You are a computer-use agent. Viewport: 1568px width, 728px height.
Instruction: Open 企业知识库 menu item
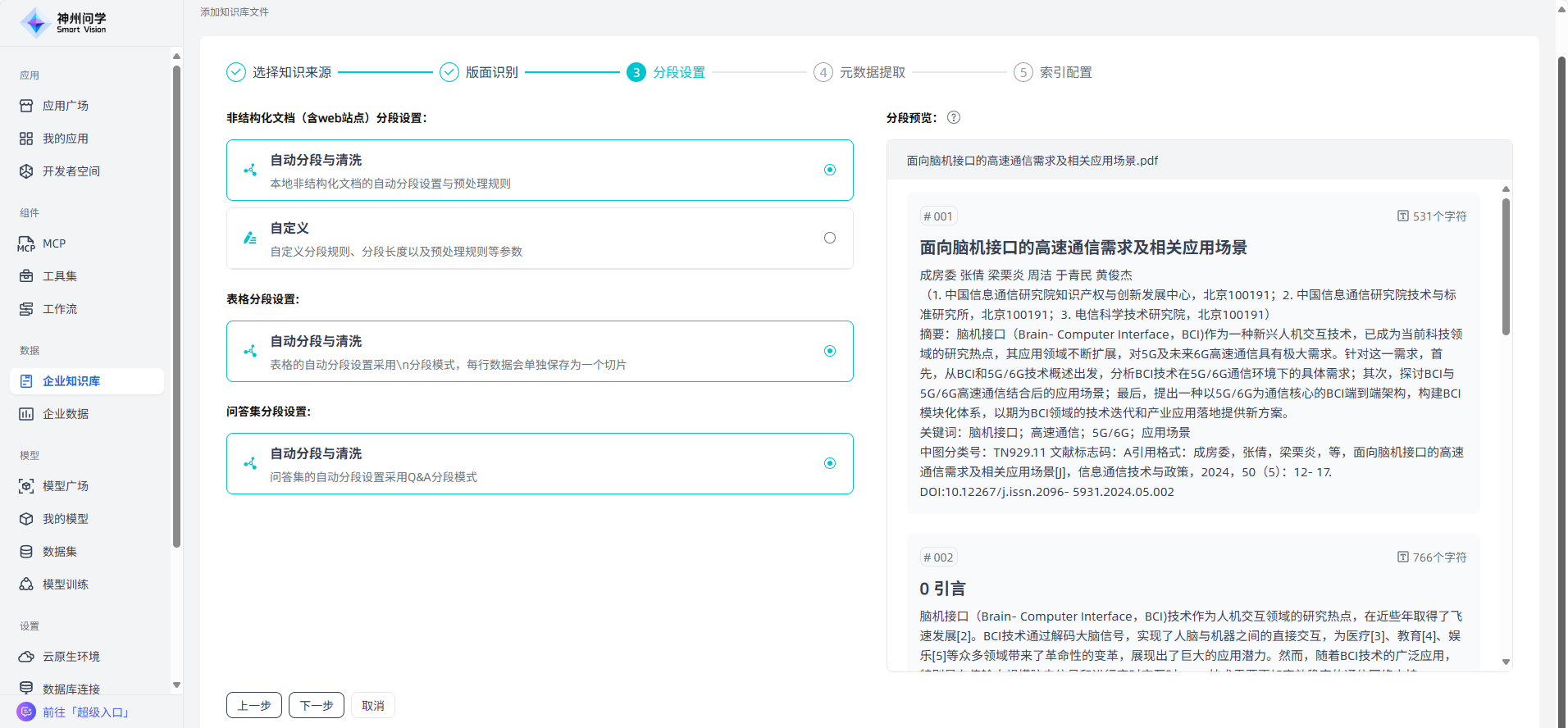71,381
